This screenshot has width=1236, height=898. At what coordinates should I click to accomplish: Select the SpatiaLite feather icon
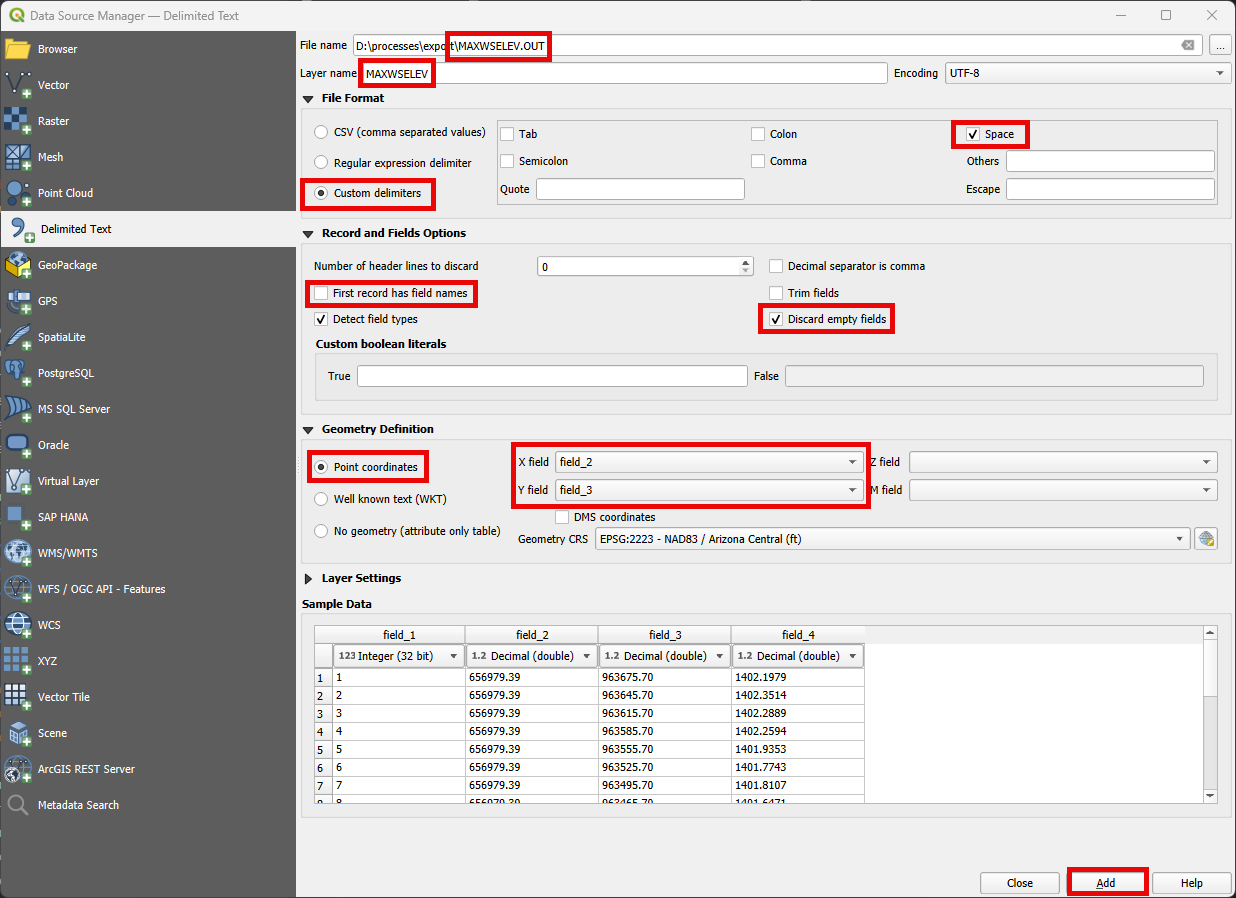click(x=19, y=337)
